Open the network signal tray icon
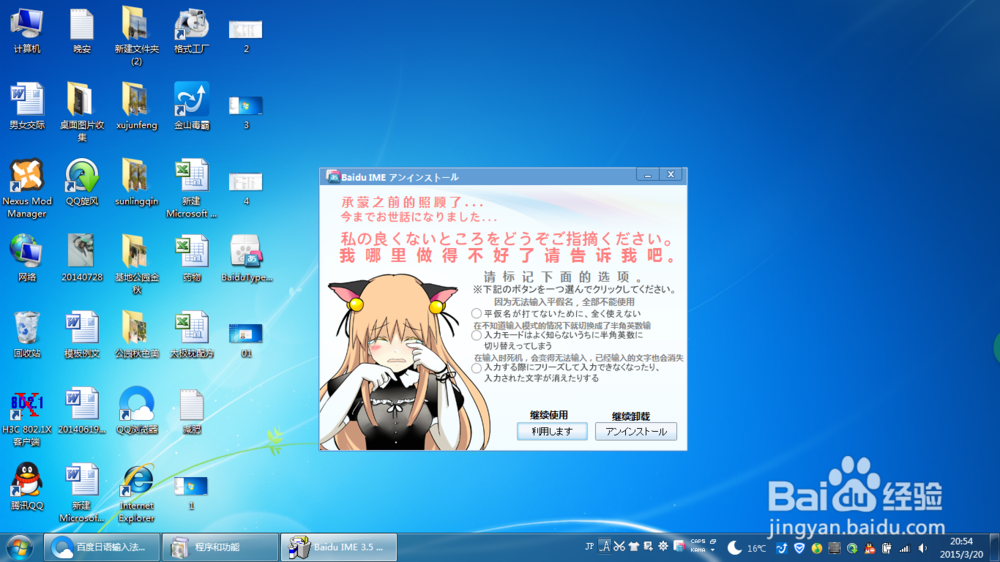Image resolution: width=1000 pixels, height=562 pixels. tap(904, 549)
